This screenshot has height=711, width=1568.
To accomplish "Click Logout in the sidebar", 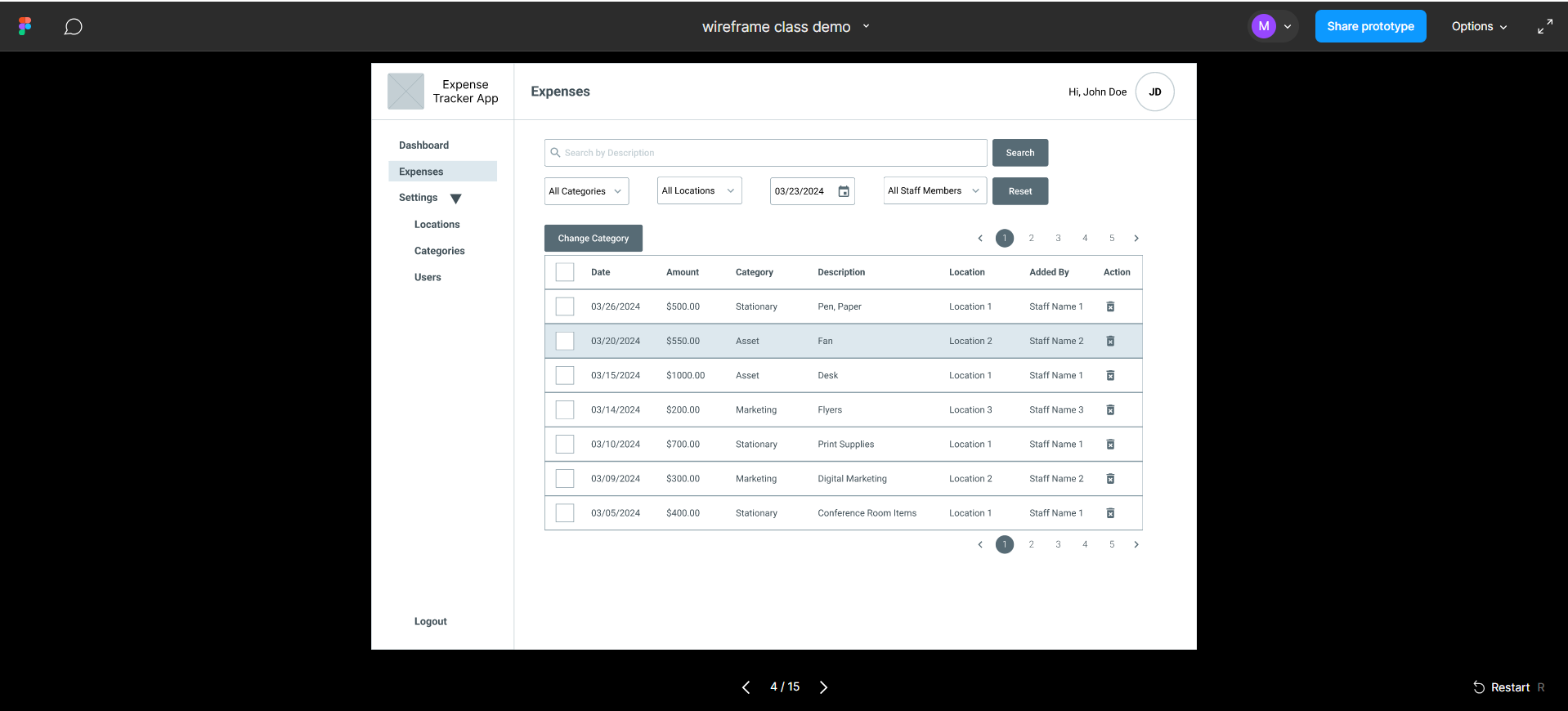I will coord(430,621).
